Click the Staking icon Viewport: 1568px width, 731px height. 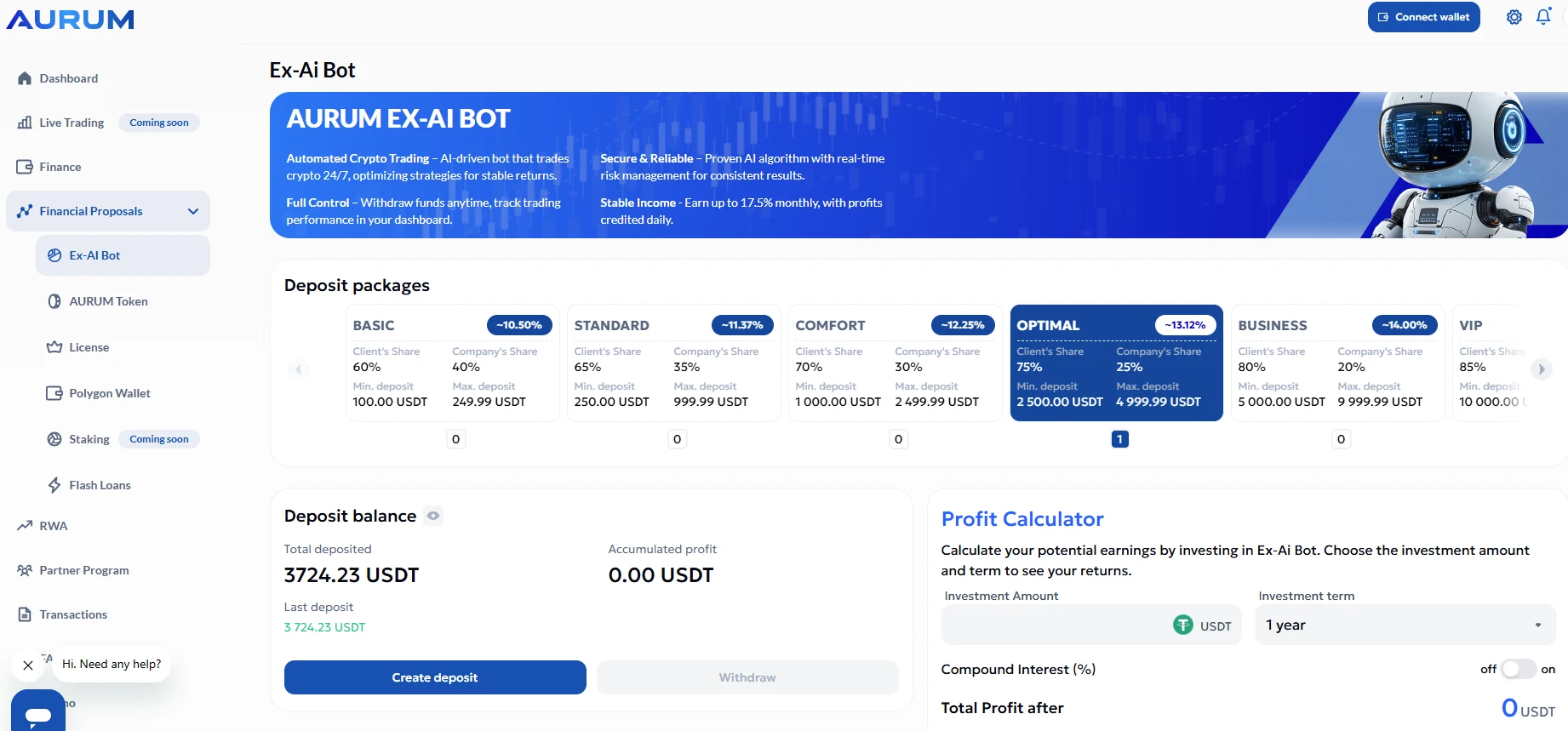point(54,439)
